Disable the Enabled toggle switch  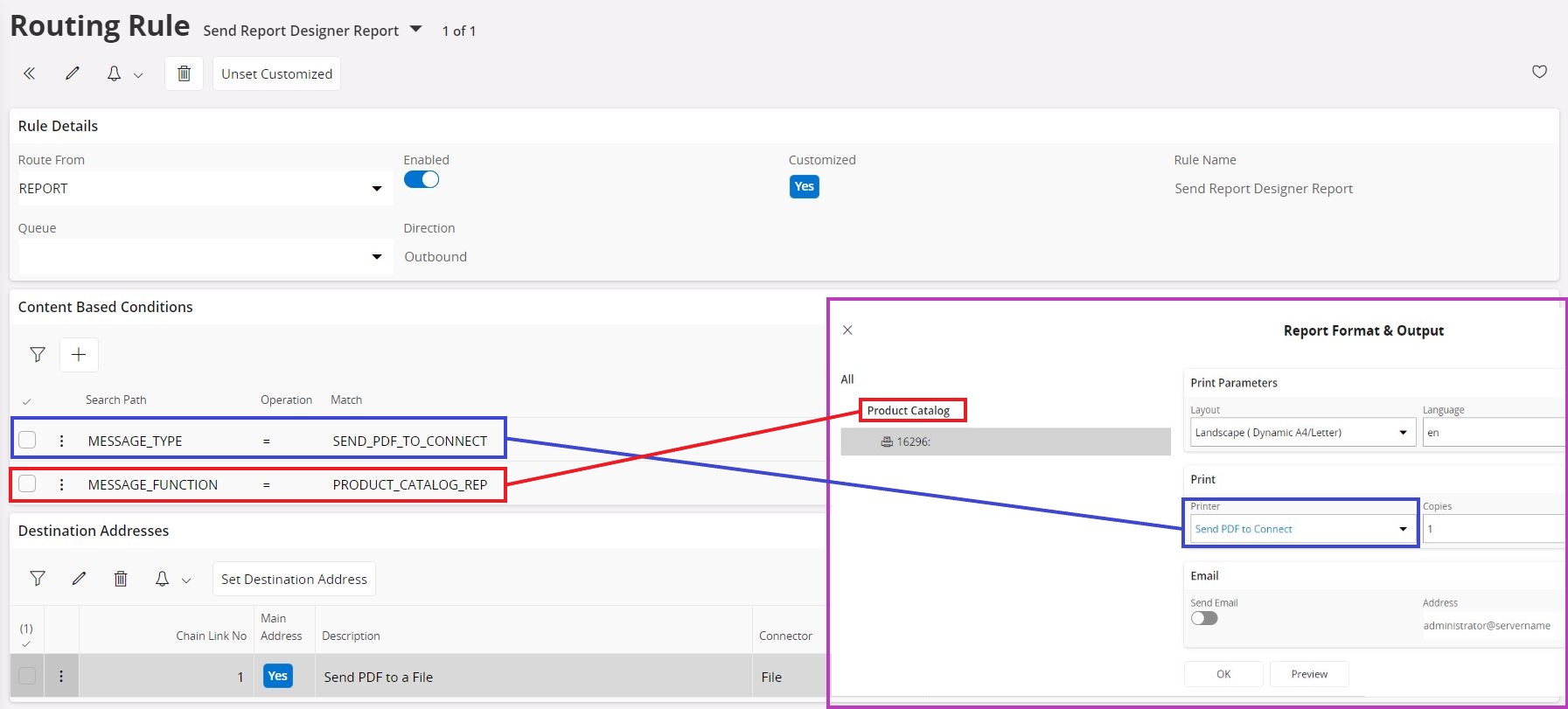[x=422, y=179]
